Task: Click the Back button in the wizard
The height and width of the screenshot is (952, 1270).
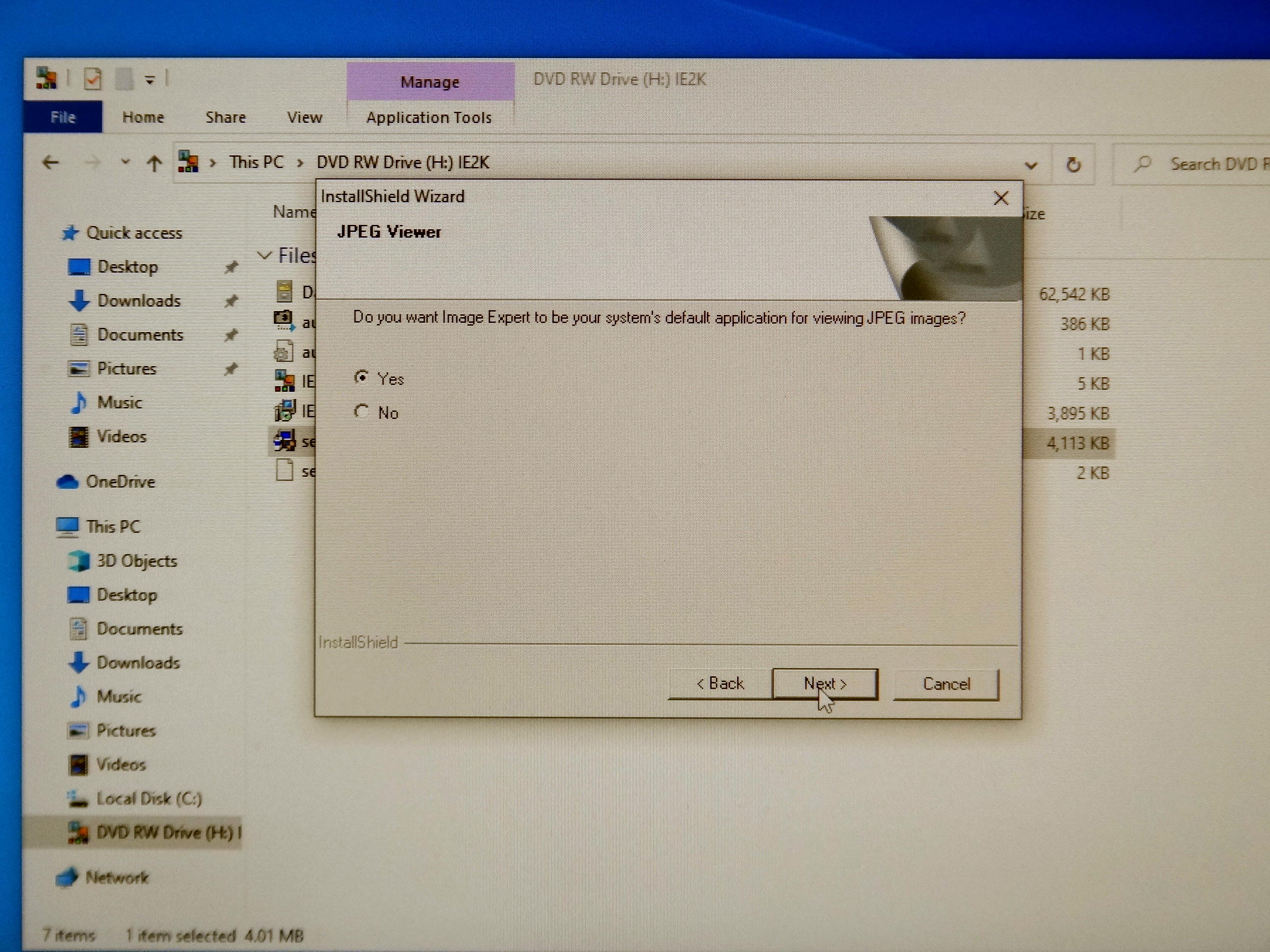Action: point(720,684)
